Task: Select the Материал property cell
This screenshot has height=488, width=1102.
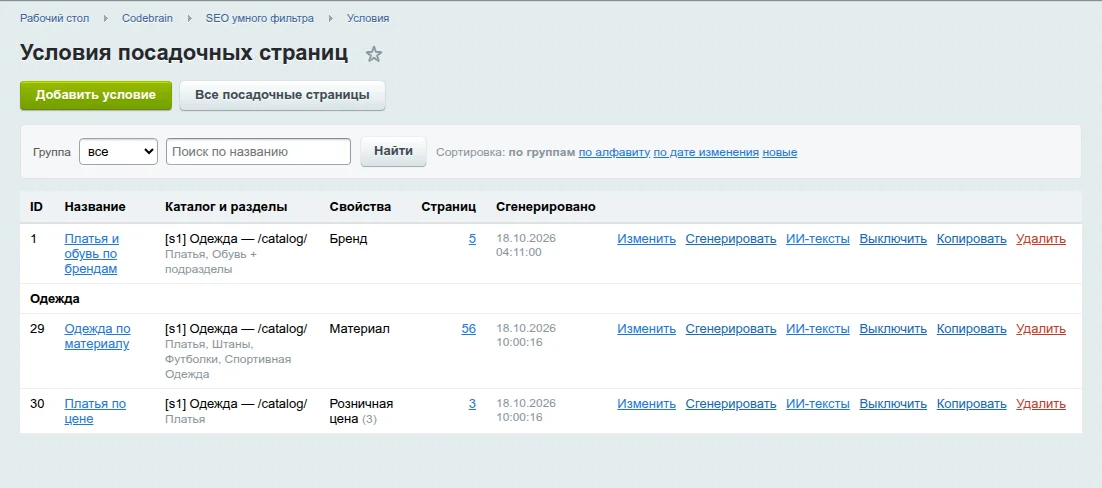Action: (x=360, y=329)
